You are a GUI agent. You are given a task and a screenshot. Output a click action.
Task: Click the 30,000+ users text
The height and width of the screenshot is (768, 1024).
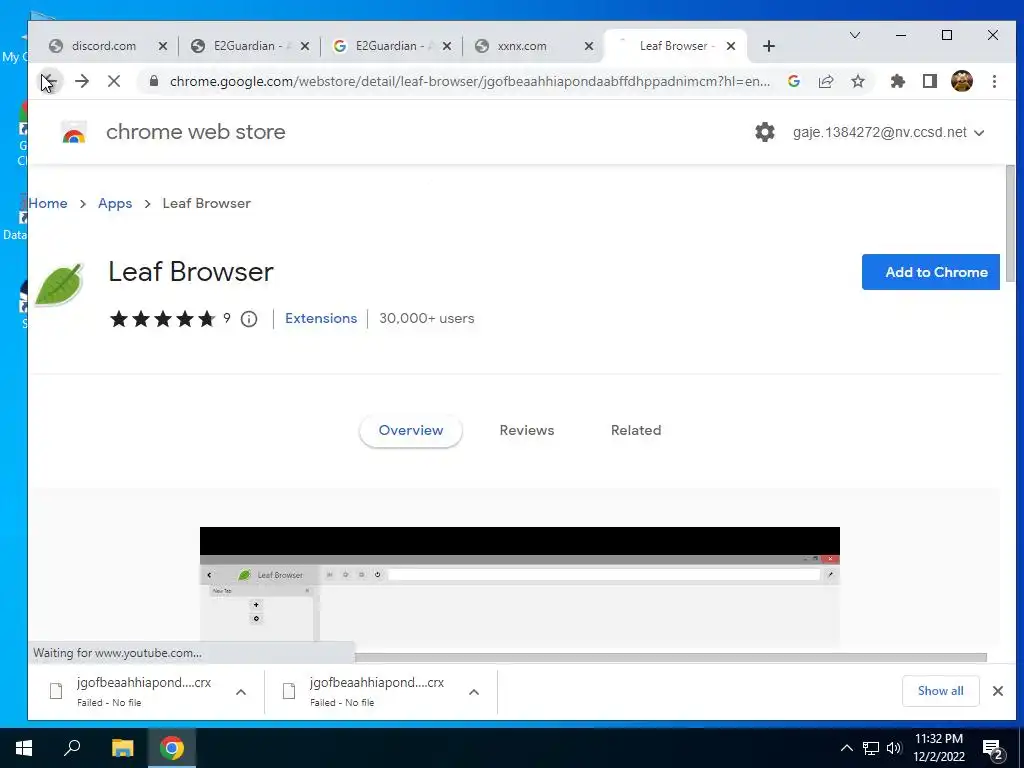(426, 319)
